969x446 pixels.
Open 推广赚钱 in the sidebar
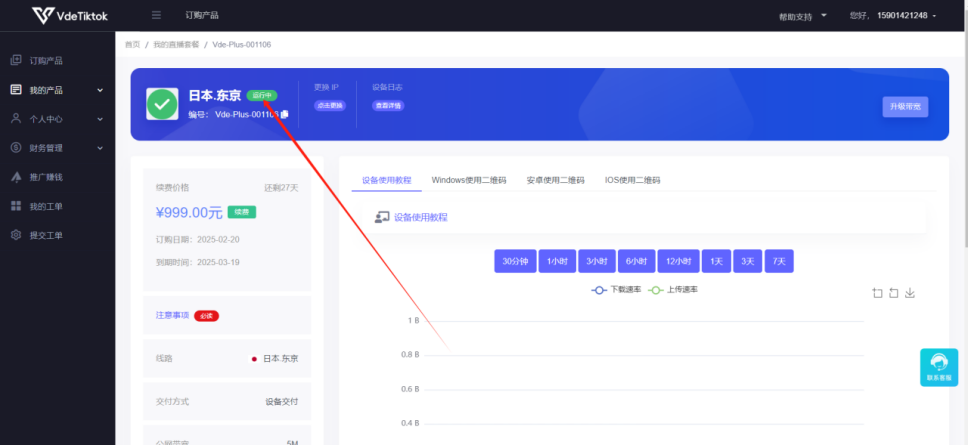click(46, 177)
